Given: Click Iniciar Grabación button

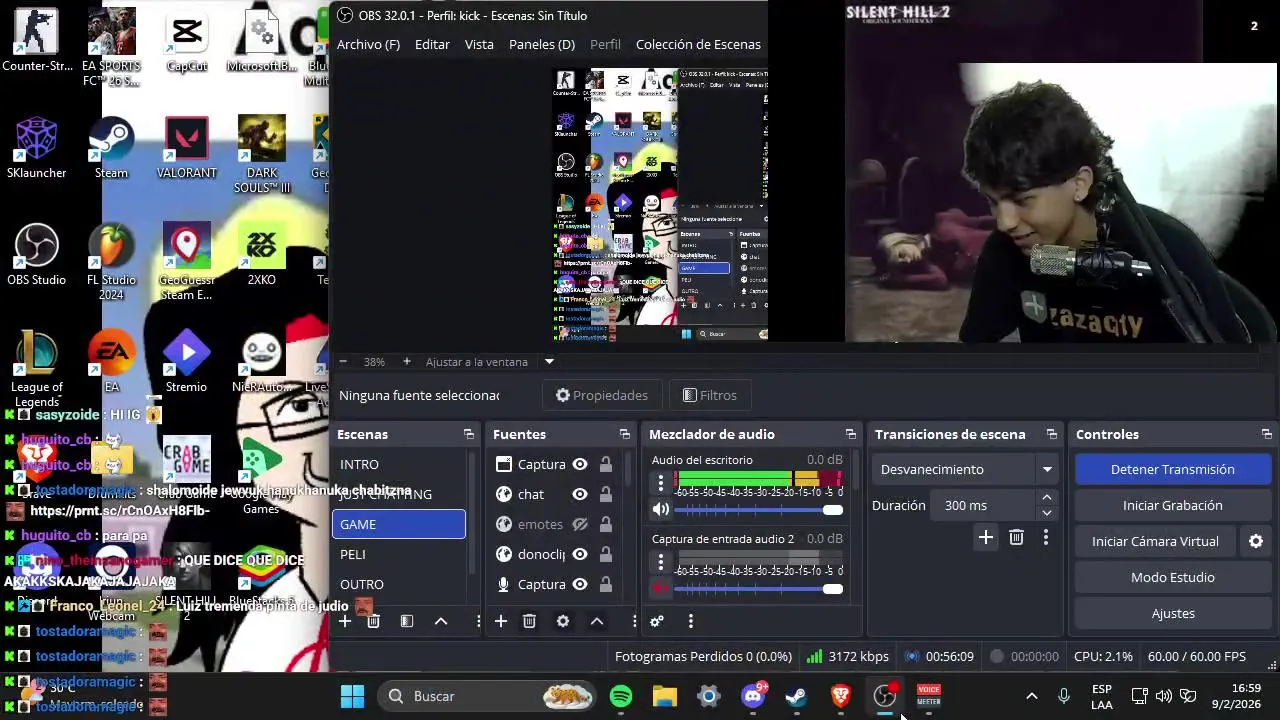Looking at the screenshot, I should pos(1172,505).
